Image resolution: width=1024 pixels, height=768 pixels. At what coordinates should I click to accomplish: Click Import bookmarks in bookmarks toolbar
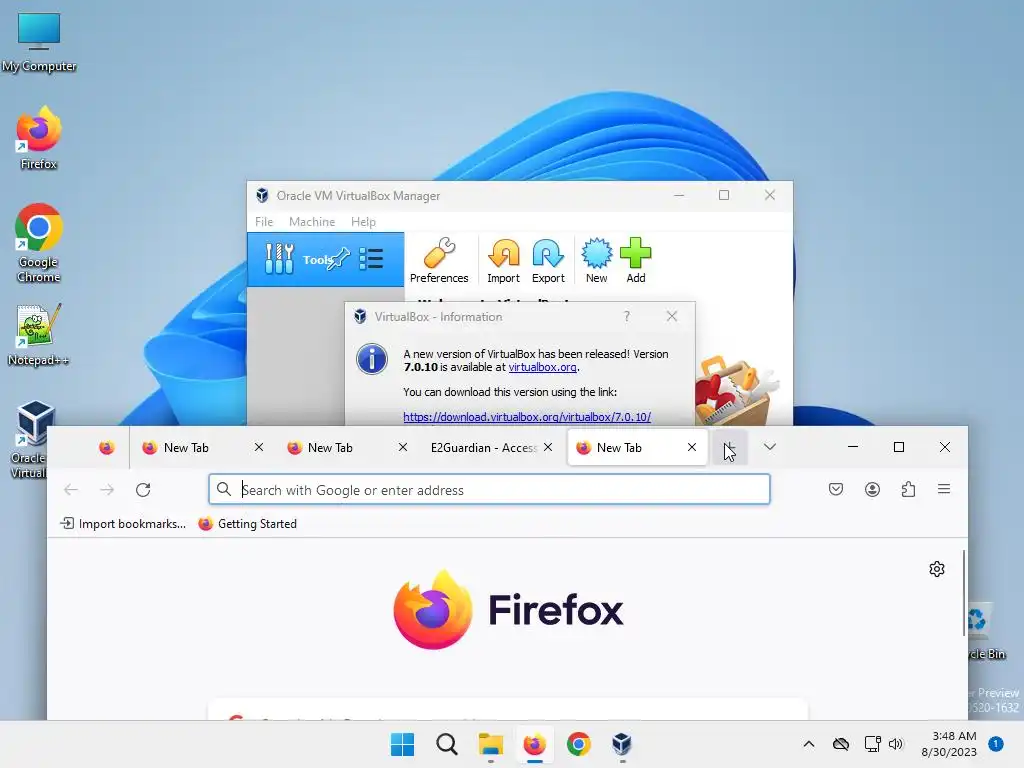pos(123,524)
